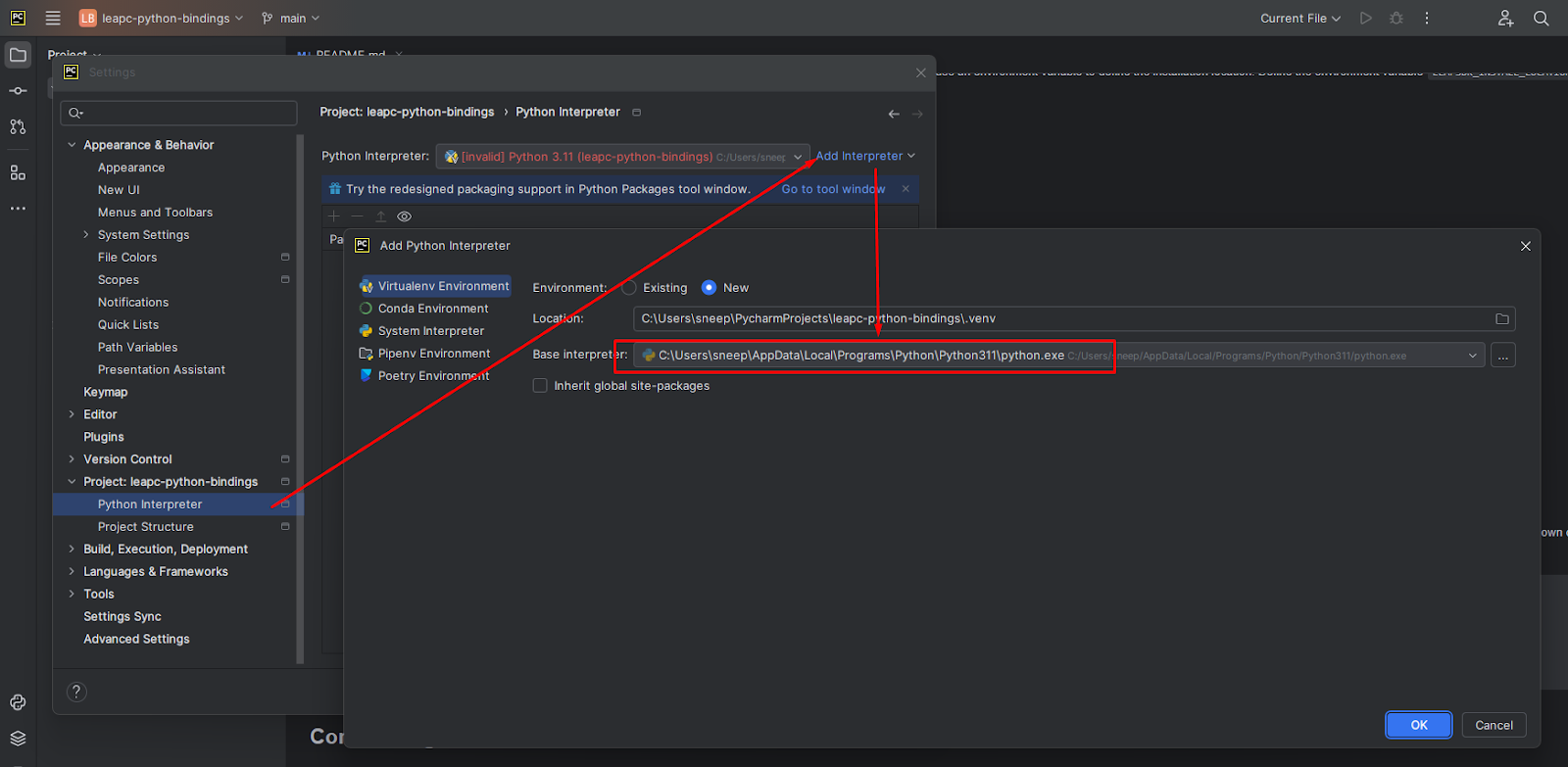This screenshot has width=1568, height=767.
Task: Collapse the Project: leapc-python-bindings node
Action: [x=72, y=482]
